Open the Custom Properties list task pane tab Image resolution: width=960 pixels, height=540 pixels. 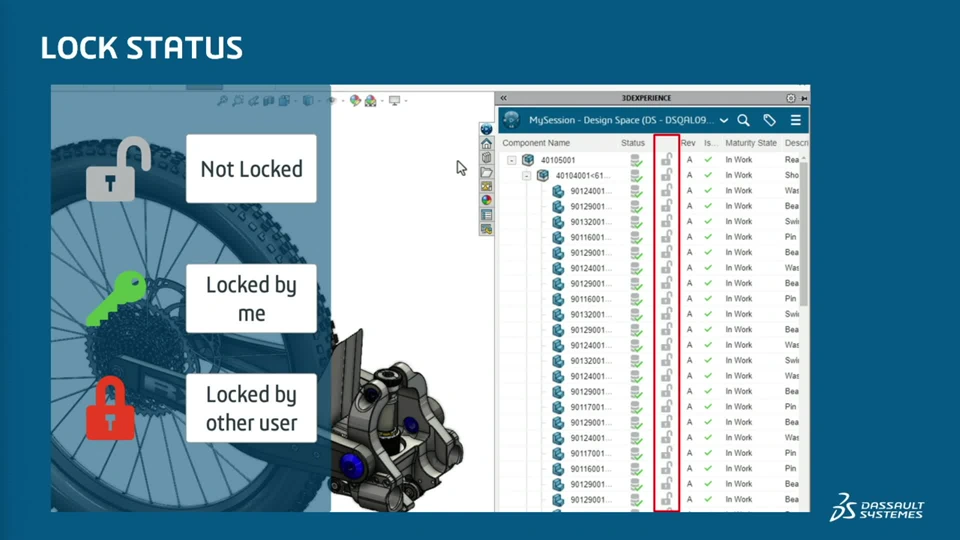(486, 215)
